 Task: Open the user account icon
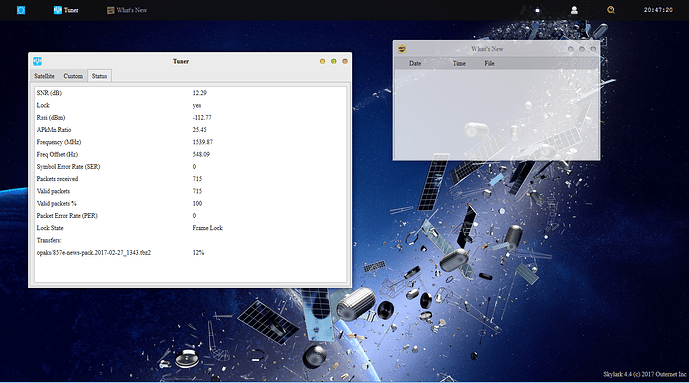[574, 10]
